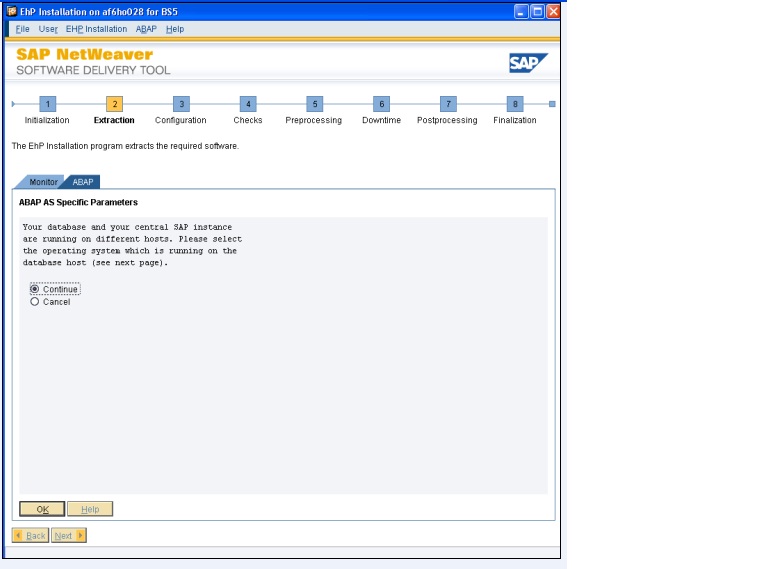768x569 pixels.
Task: Go to the Next step
Action: 69,535
